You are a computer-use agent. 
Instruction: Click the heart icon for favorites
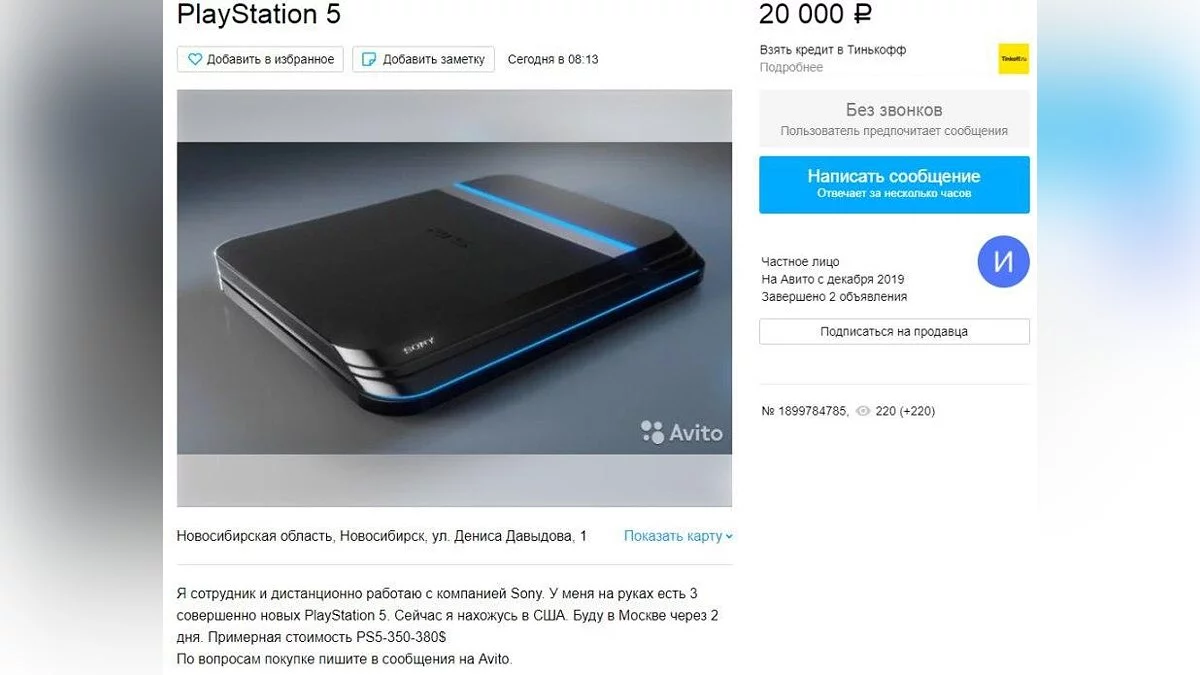coord(195,59)
